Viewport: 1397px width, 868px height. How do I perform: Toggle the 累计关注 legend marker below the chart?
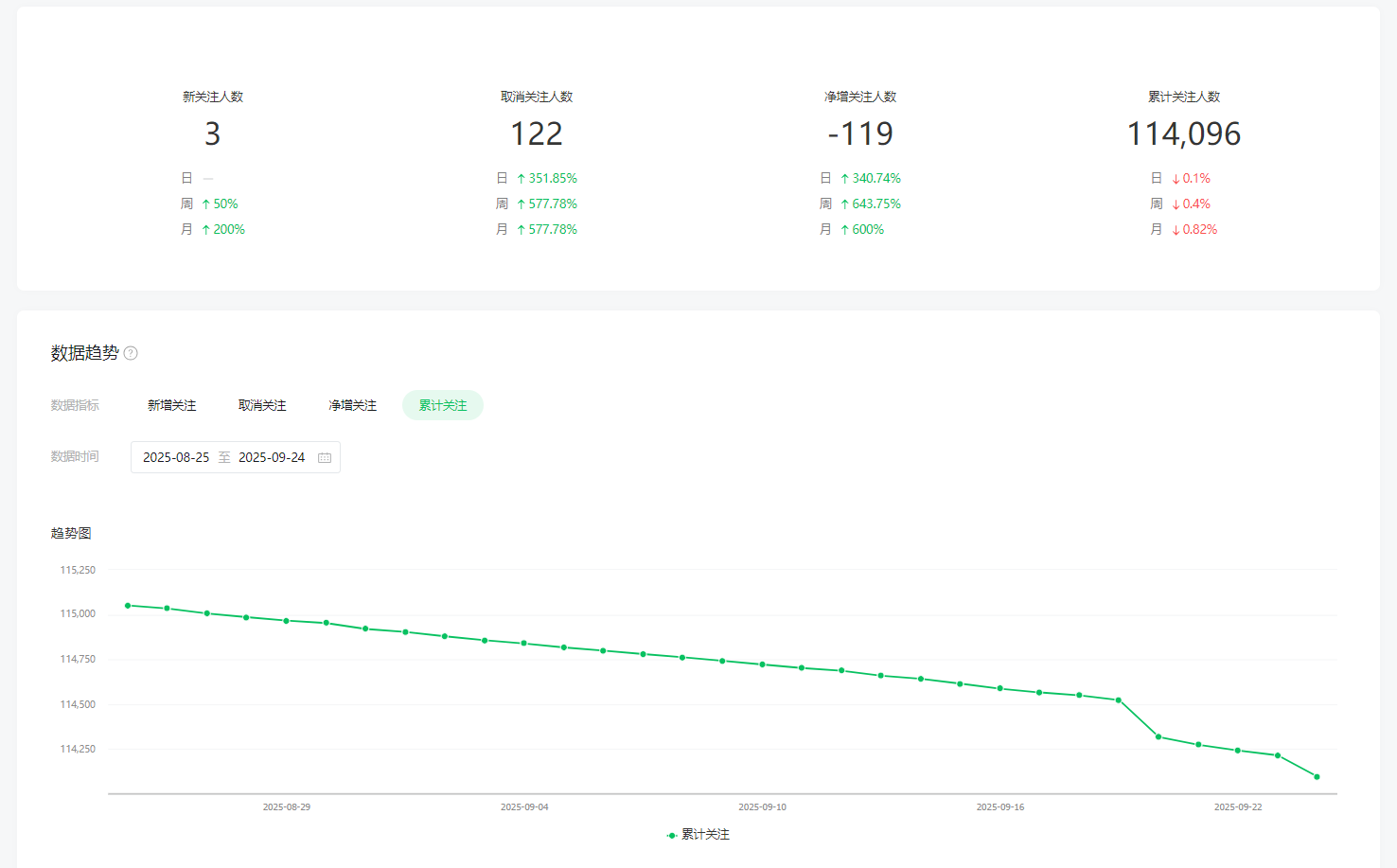click(672, 835)
